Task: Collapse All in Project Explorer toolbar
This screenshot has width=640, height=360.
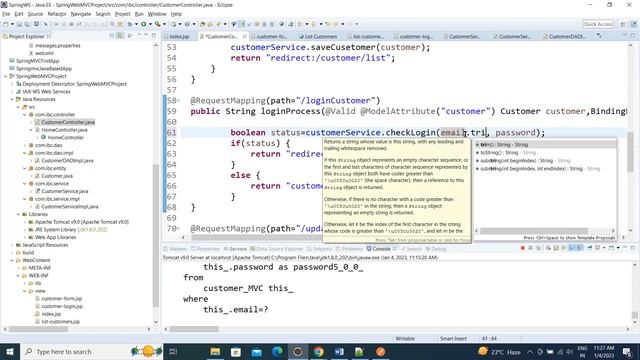Action: (x=112, y=36)
